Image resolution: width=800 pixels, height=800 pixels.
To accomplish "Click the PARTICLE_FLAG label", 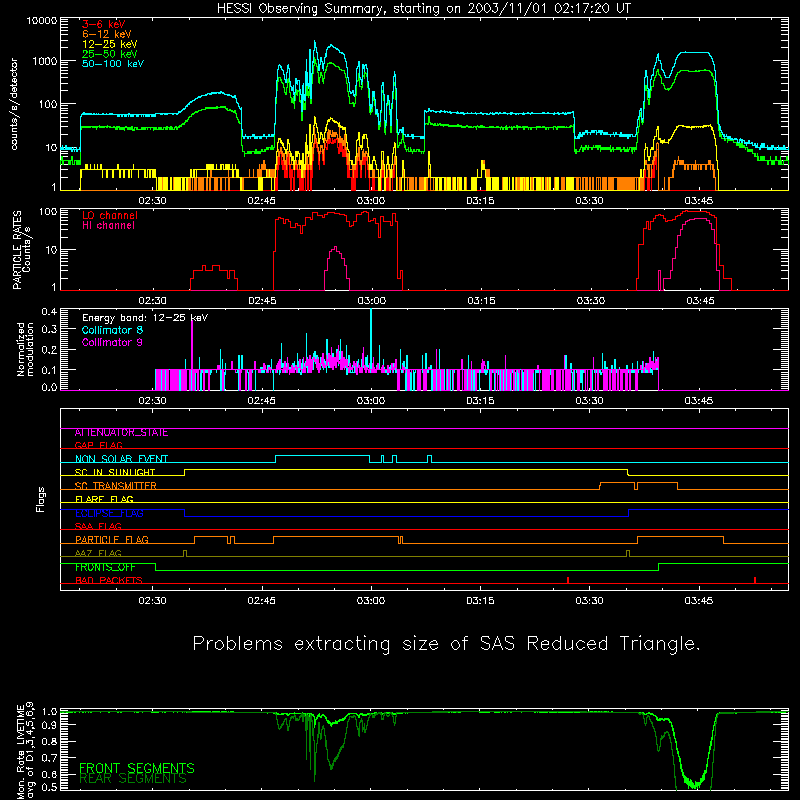I will pos(112,539).
